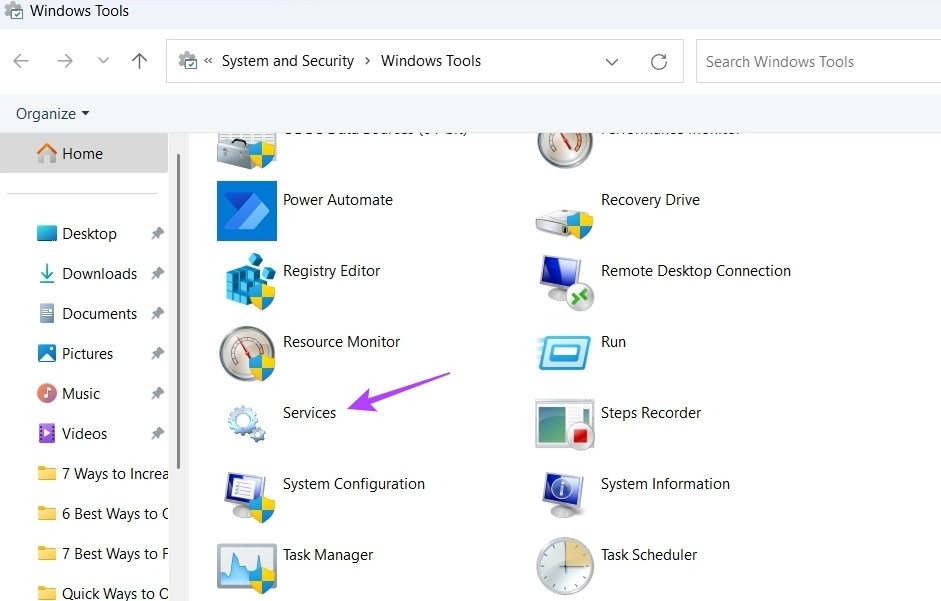This screenshot has width=941, height=601.
Task: Launch the Registry Editor
Action: click(331, 270)
